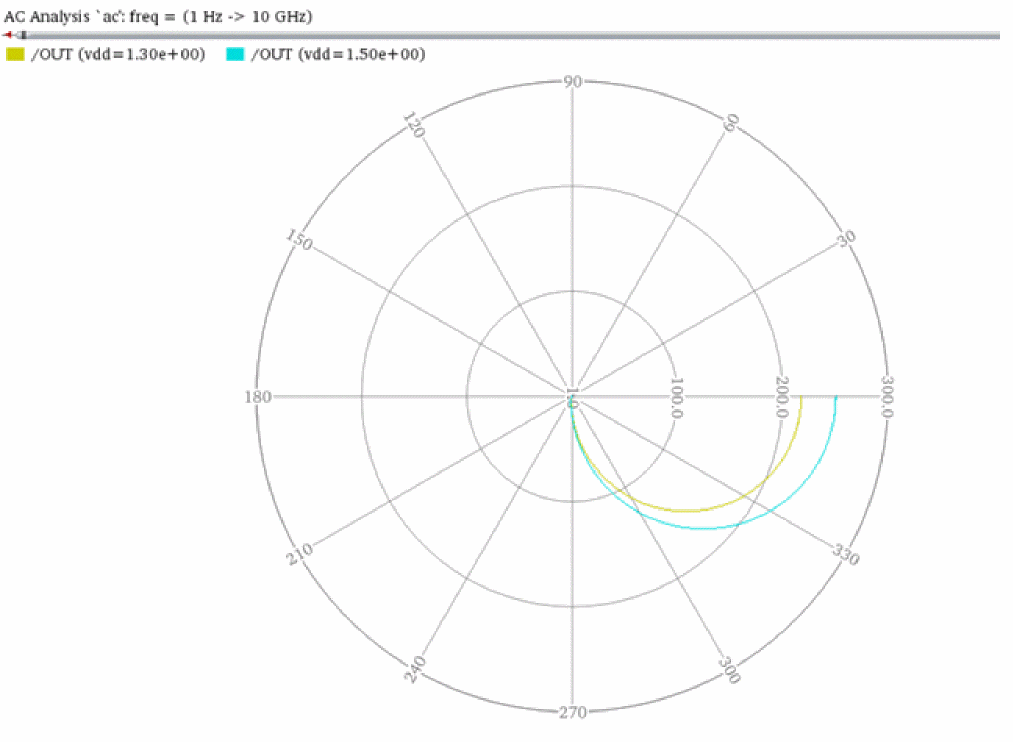Viewport: 1013px width, 742px height.
Task: Click the slider handle under the title
Action: click(23, 35)
